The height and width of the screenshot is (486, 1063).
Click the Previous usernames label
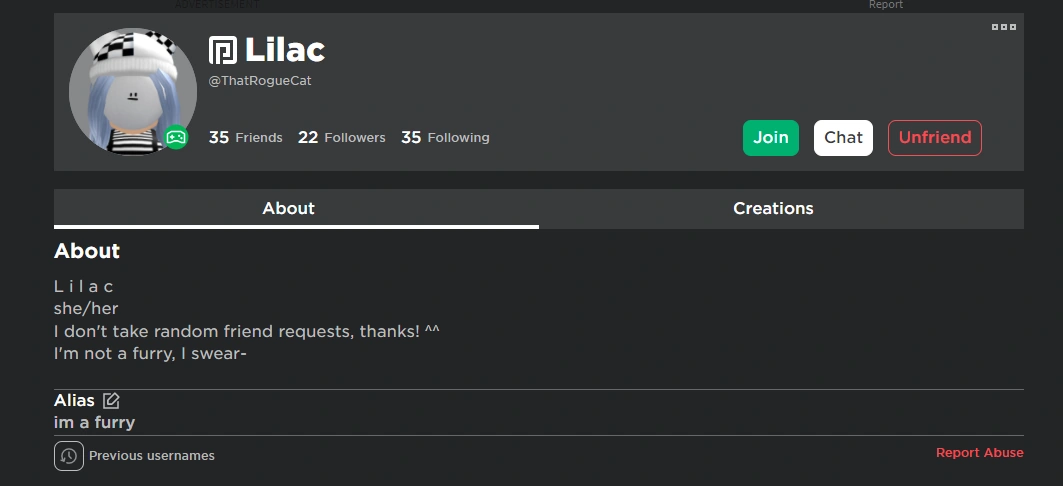[x=152, y=456]
